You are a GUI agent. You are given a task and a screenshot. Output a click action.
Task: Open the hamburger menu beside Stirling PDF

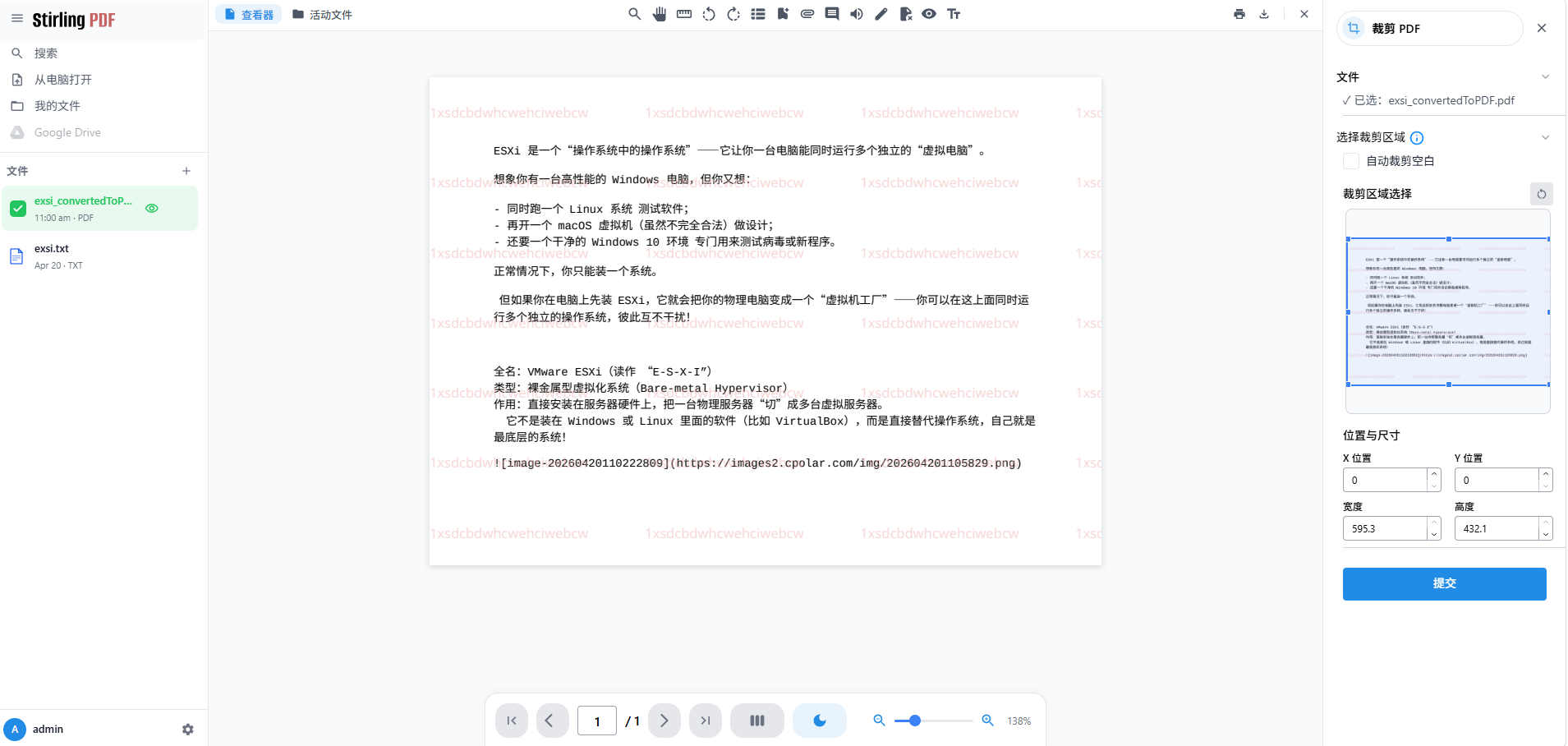pyautogui.click(x=17, y=19)
